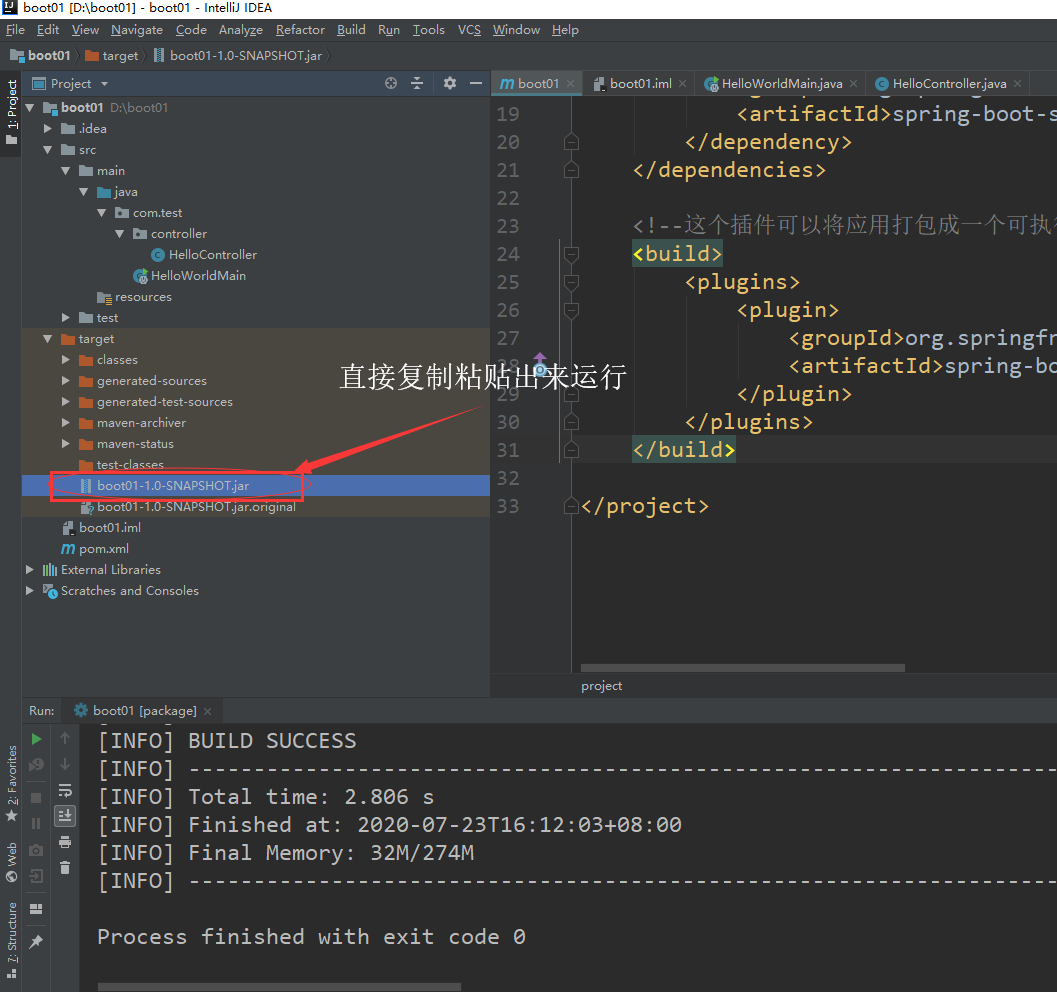Collapse the boot01 root folder
The image size is (1057, 992).
(x=30, y=108)
